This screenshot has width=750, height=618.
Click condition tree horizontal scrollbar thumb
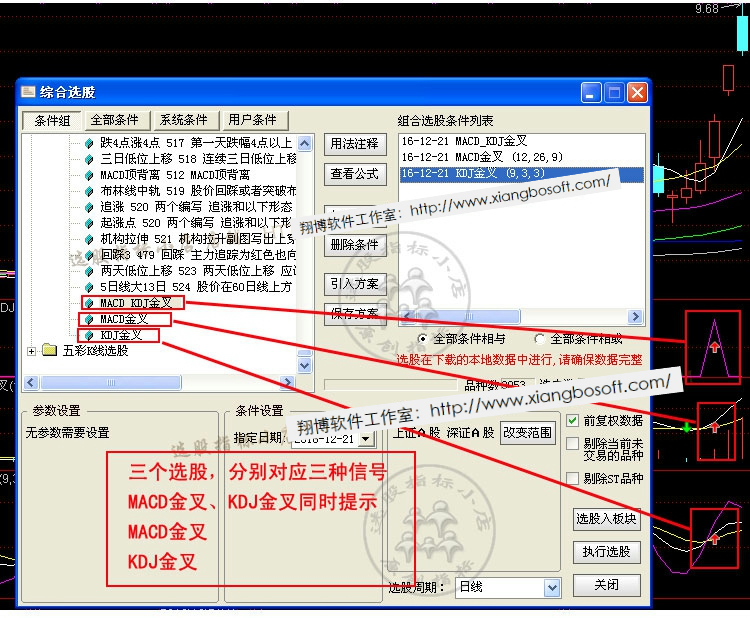point(111,383)
